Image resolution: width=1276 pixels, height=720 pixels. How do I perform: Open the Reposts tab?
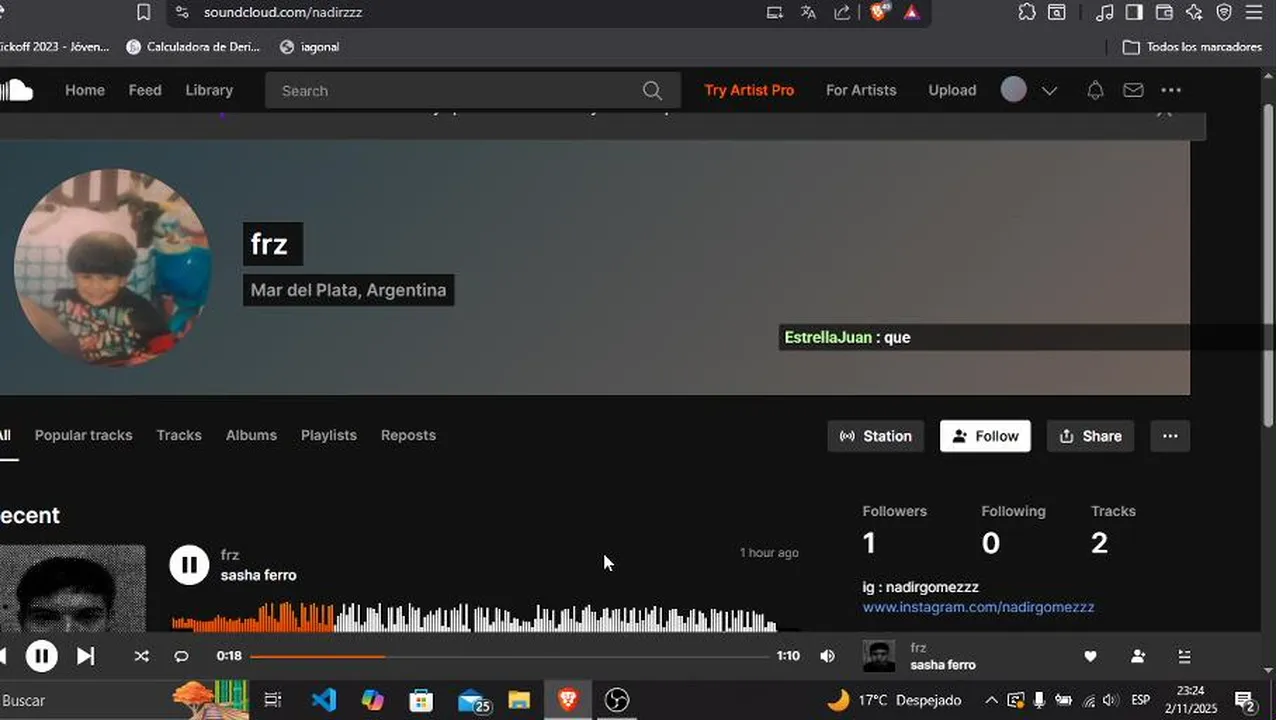(x=408, y=435)
